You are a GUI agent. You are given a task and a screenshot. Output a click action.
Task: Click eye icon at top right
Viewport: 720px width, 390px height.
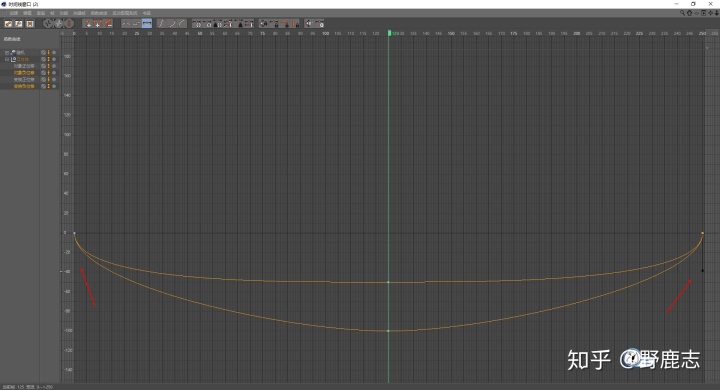pos(697,13)
